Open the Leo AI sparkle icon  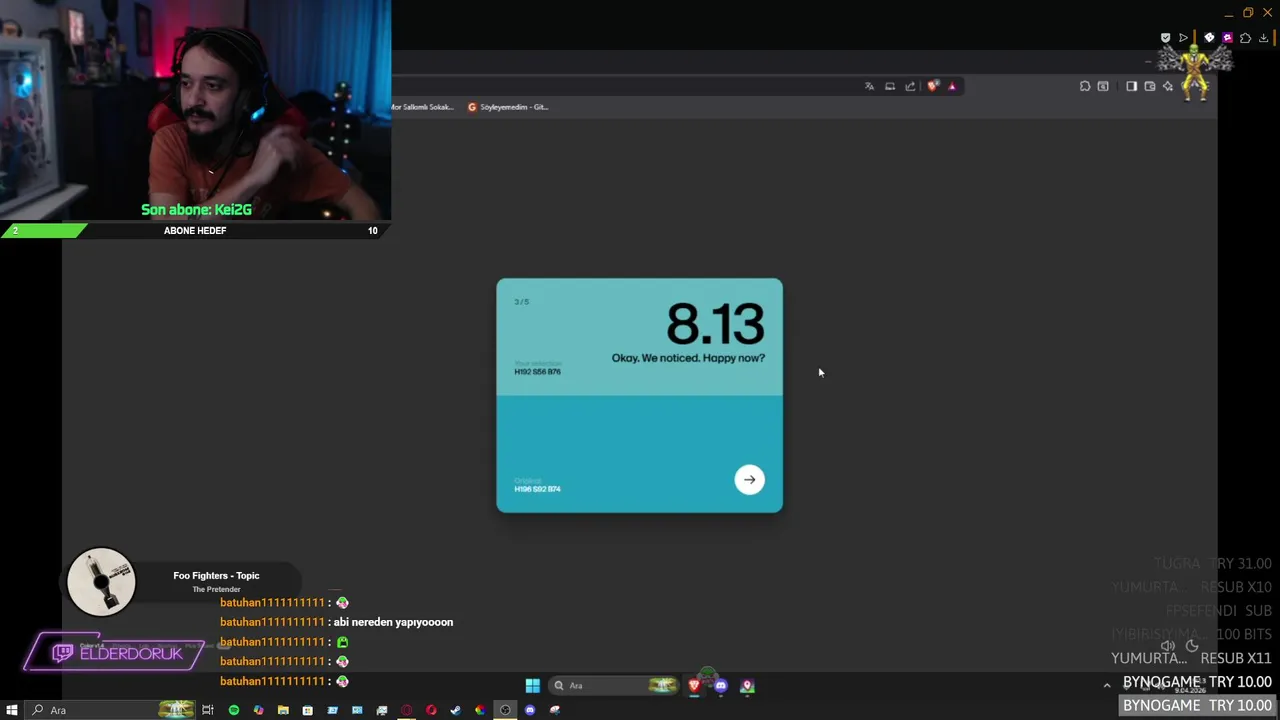coord(1168,87)
